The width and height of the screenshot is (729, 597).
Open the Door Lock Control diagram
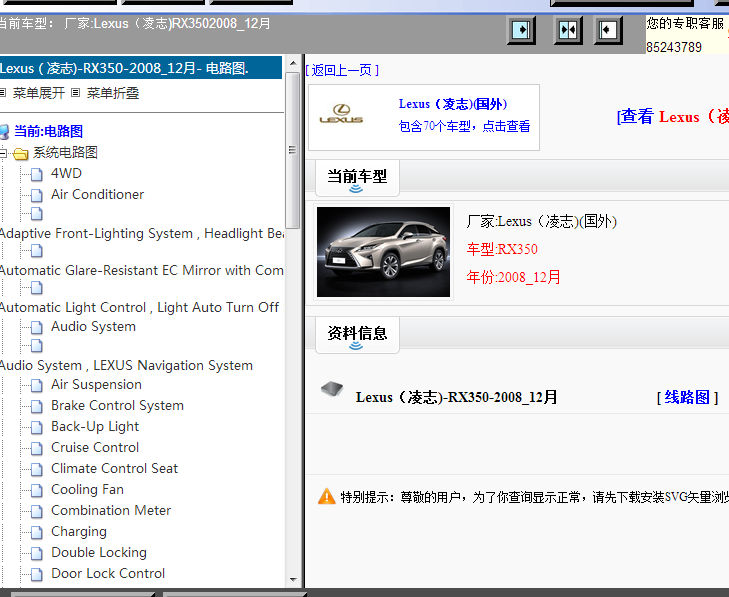[x=108, y=573]
